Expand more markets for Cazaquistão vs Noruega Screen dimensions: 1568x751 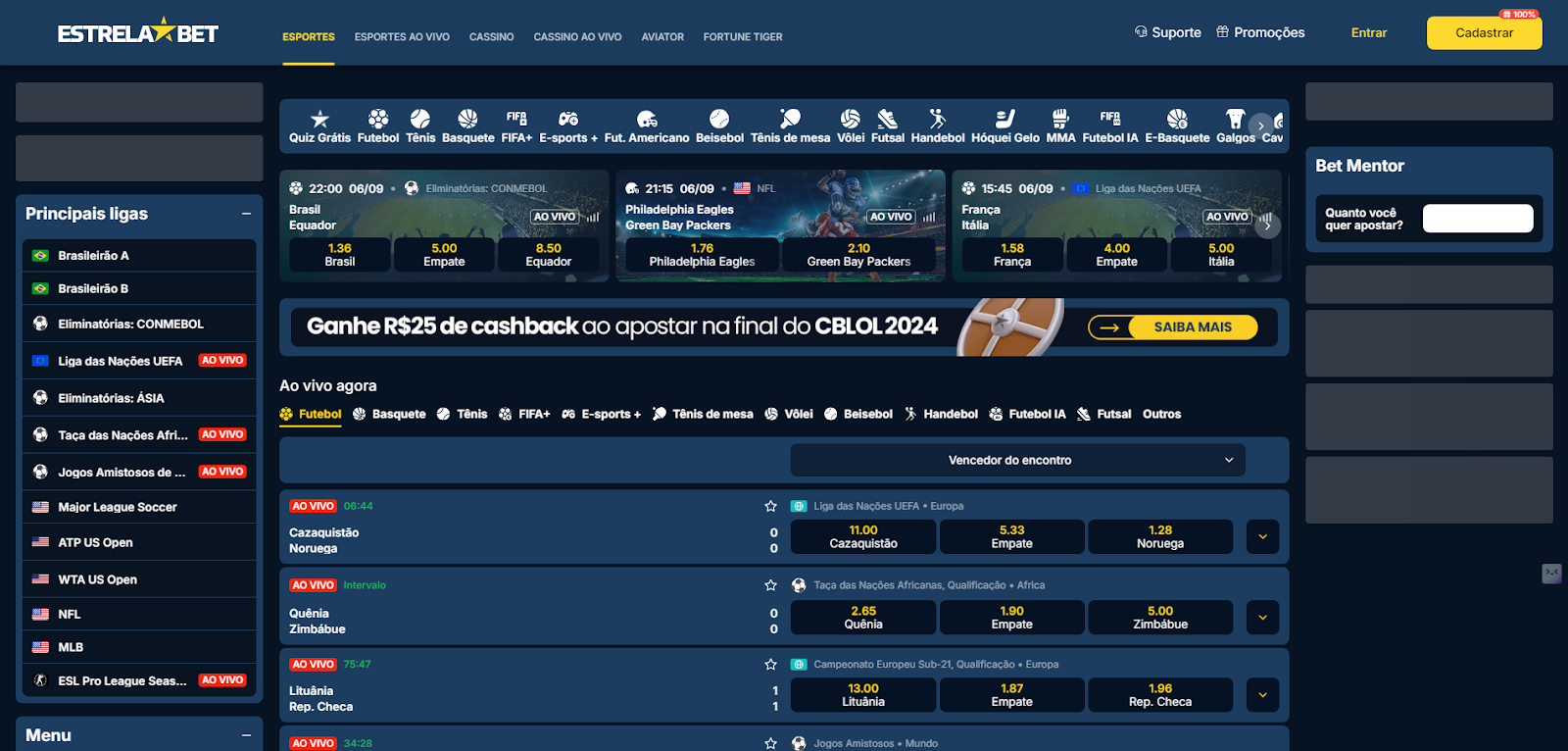point(1262,536)
